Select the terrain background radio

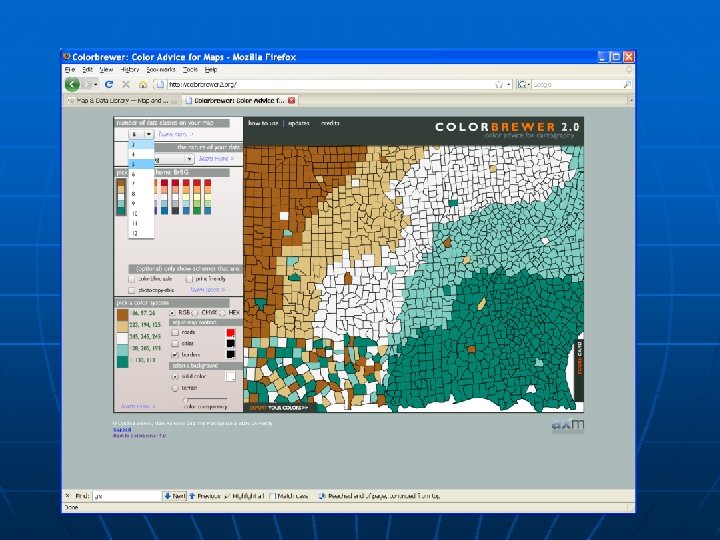175,388
